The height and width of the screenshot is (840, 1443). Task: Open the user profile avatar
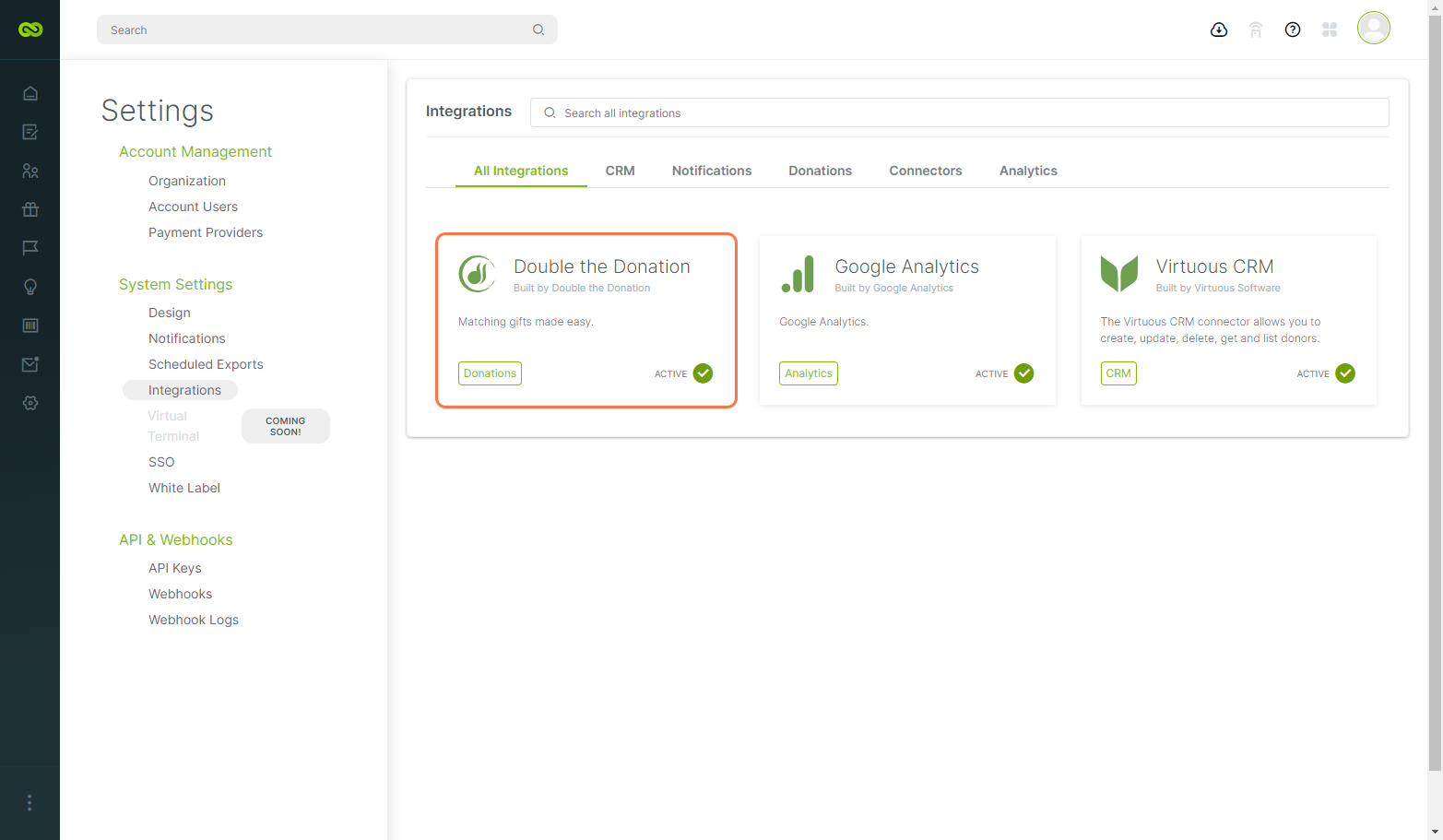pyautogui.click(x=1374, y=28)
